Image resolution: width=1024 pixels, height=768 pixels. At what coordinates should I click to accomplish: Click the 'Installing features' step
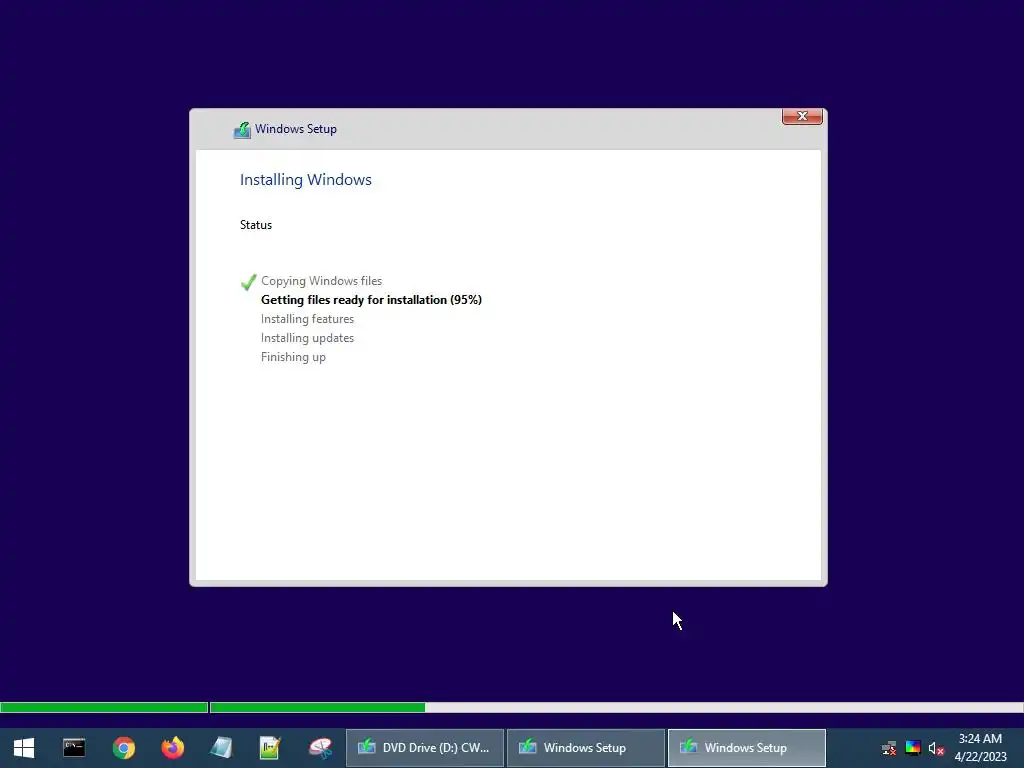pyautogui.click(x=307, y=319)
